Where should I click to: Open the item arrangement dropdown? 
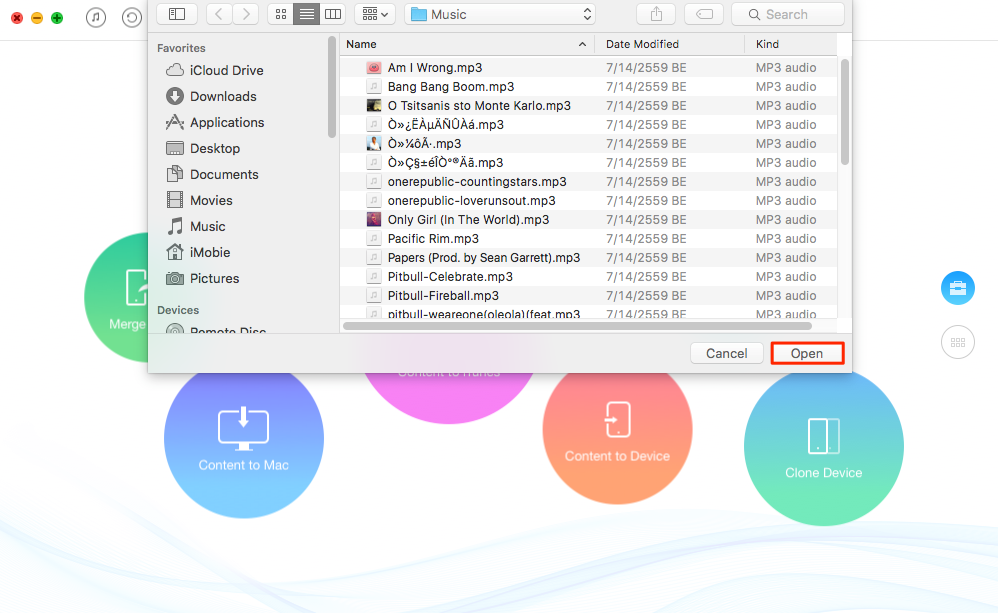coord(375,14)
